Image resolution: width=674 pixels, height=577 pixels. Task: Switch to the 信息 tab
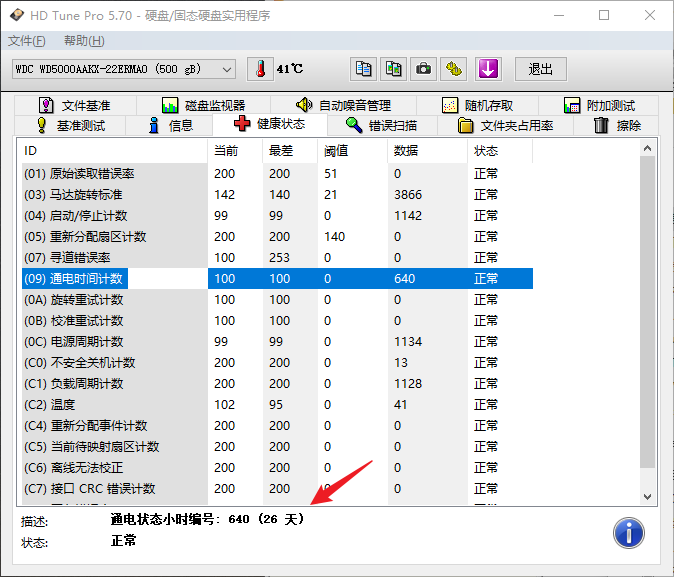click(x=169, y=126)
